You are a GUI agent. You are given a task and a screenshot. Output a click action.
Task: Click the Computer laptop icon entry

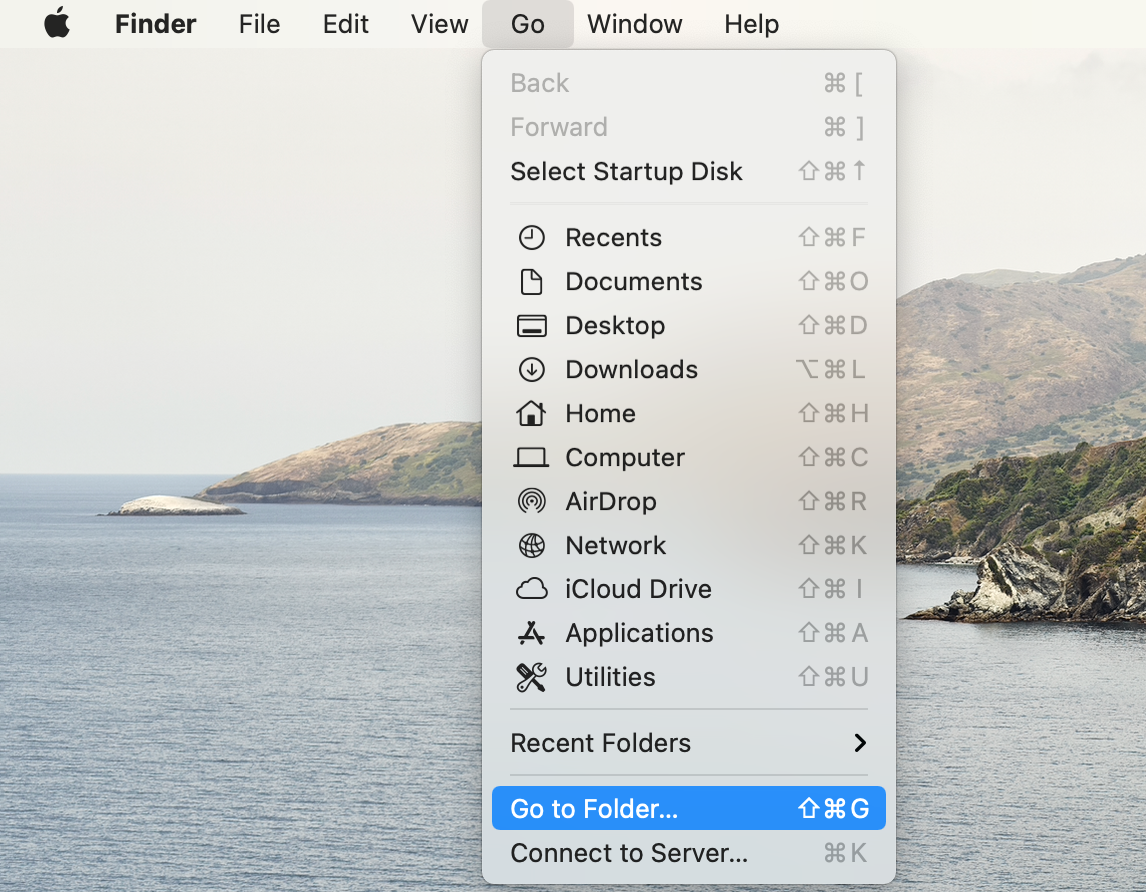pos(531,457)
